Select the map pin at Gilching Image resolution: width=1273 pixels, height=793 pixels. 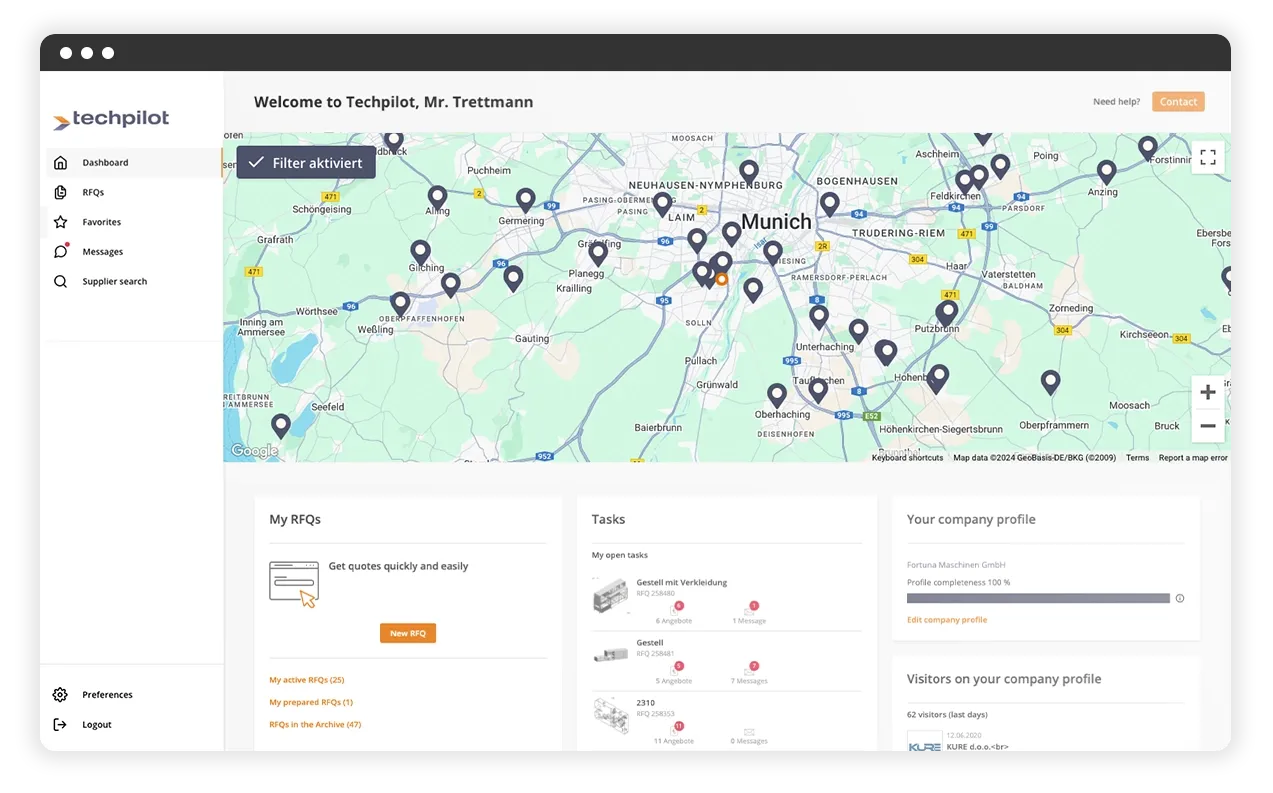(x=421, y=252)
